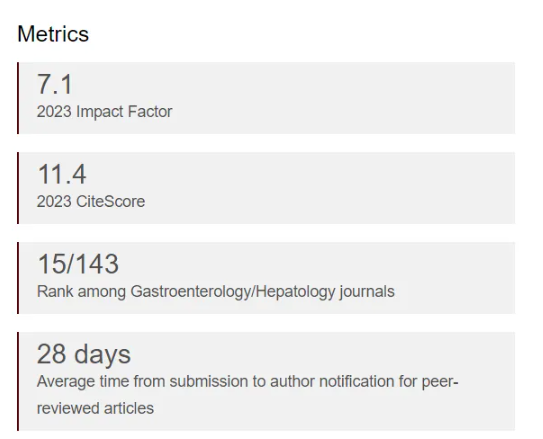Select the 7.1 impact factor value
The width and height of the screenshot is (543, 439).
point(54,84)
